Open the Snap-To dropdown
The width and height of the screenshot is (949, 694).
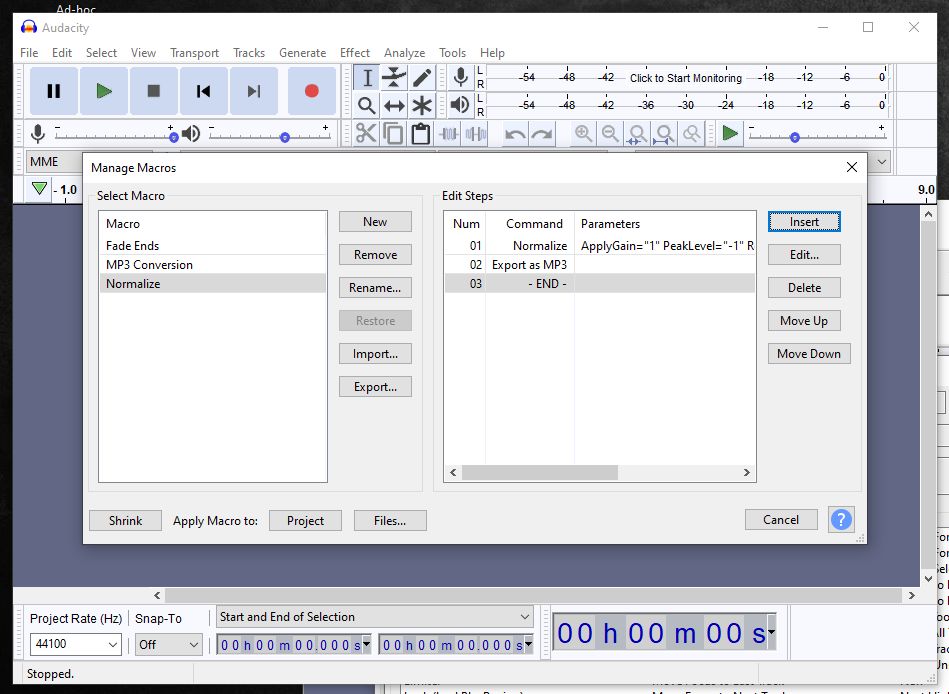(169, 645)
